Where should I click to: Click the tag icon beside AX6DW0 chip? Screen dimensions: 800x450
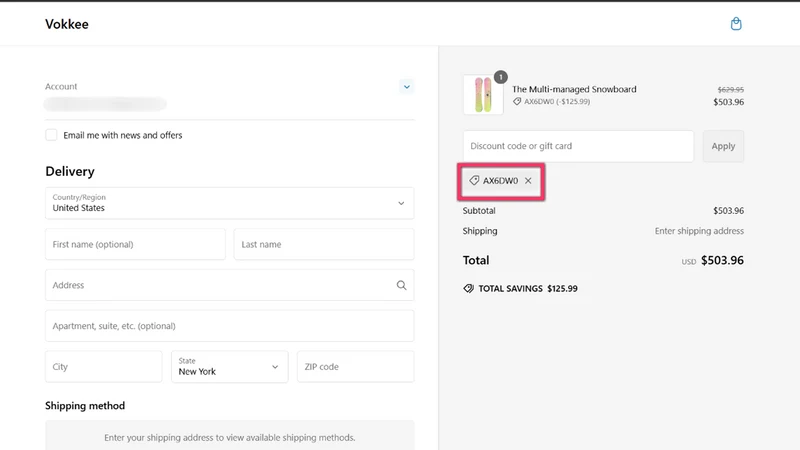[x=474, y=181]
